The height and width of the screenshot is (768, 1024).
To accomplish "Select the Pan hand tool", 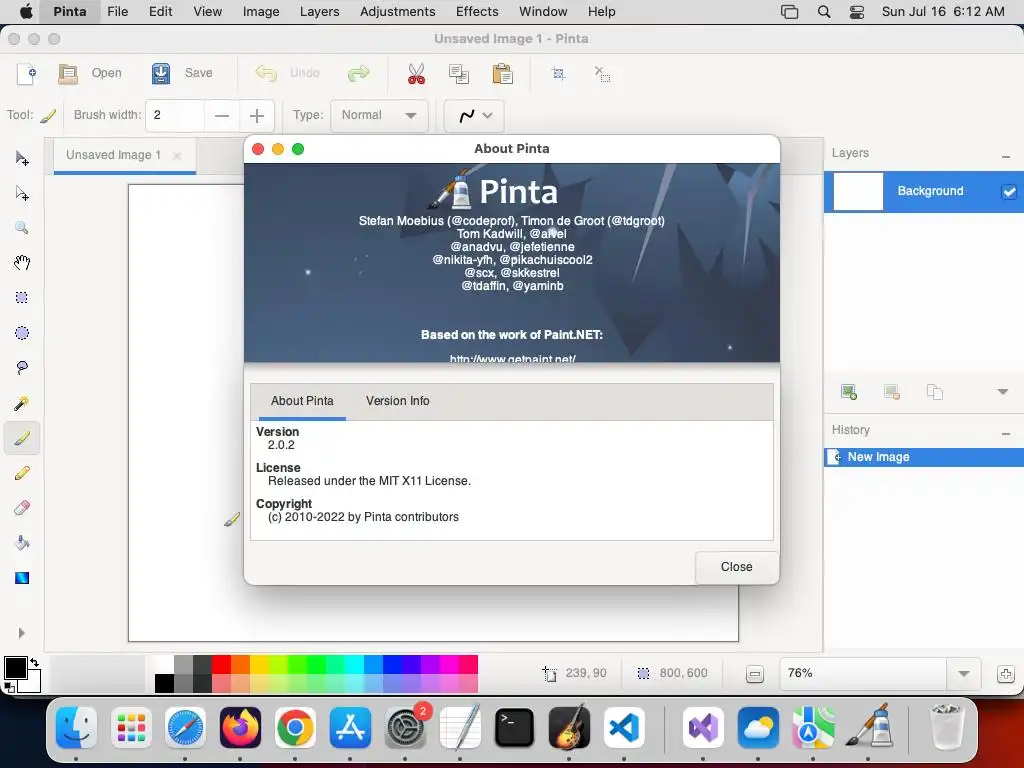I will coord(22,263).
